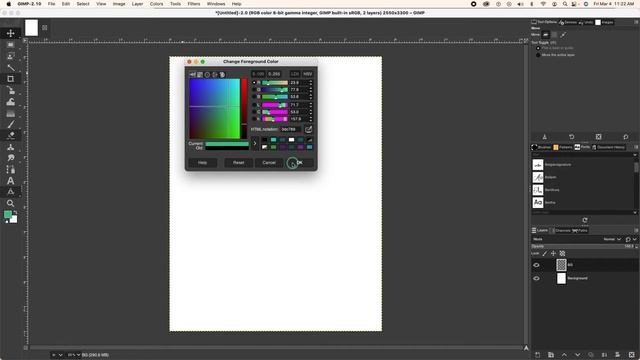Image resolution: width=640 pixels, height=360 pixels.
Task: Open the Fonts panel configuration menu
Action: [x=636, y=147]
